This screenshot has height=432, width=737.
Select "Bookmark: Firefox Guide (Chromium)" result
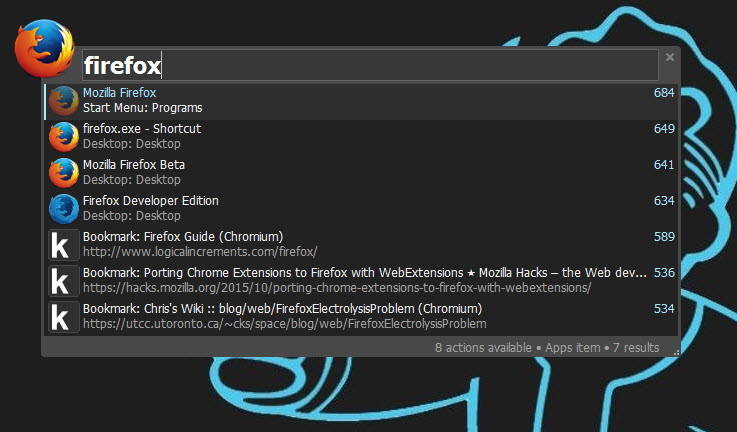(x=183, y=237)
